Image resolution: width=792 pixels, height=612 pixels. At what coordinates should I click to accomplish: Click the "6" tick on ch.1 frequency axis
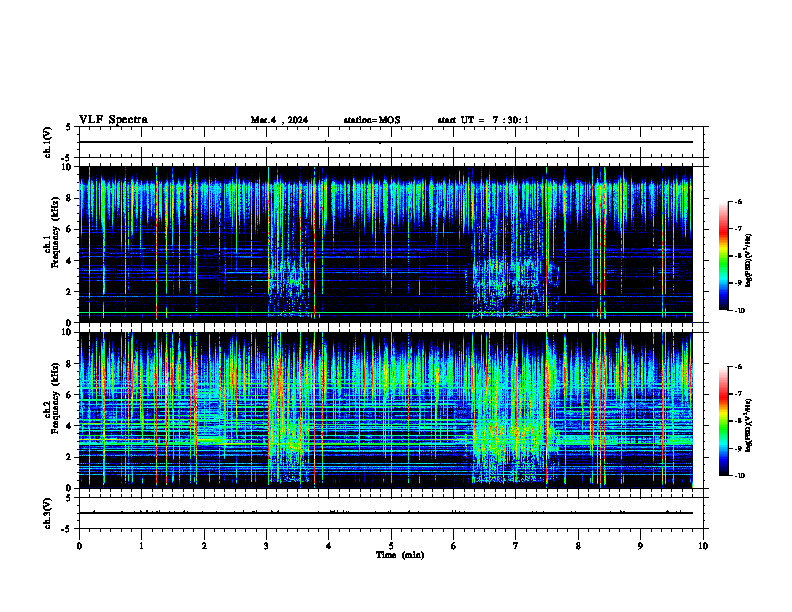(x=71, y=229)
